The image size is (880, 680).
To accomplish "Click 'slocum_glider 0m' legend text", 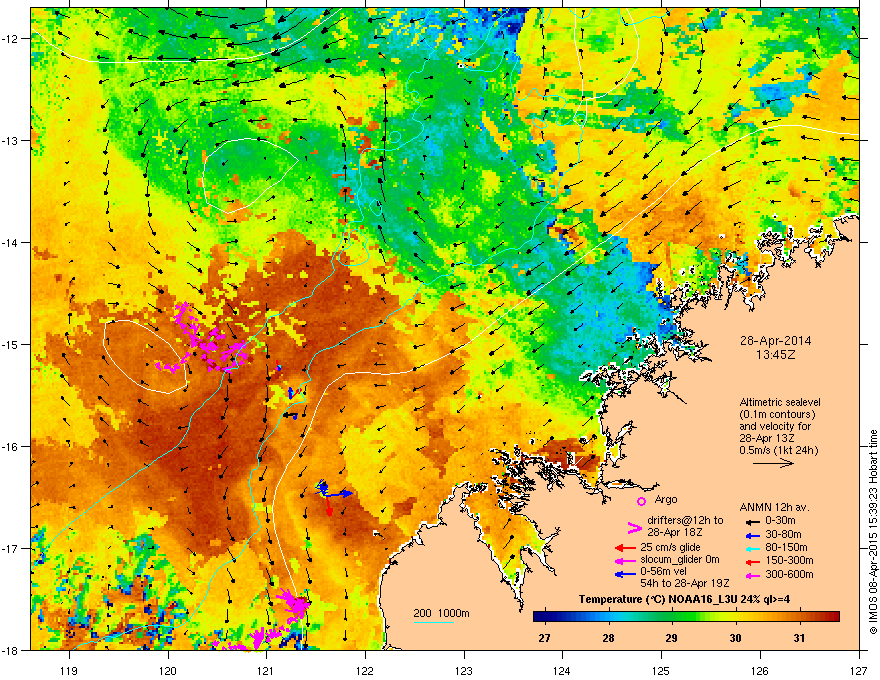I will pos(680,559).
